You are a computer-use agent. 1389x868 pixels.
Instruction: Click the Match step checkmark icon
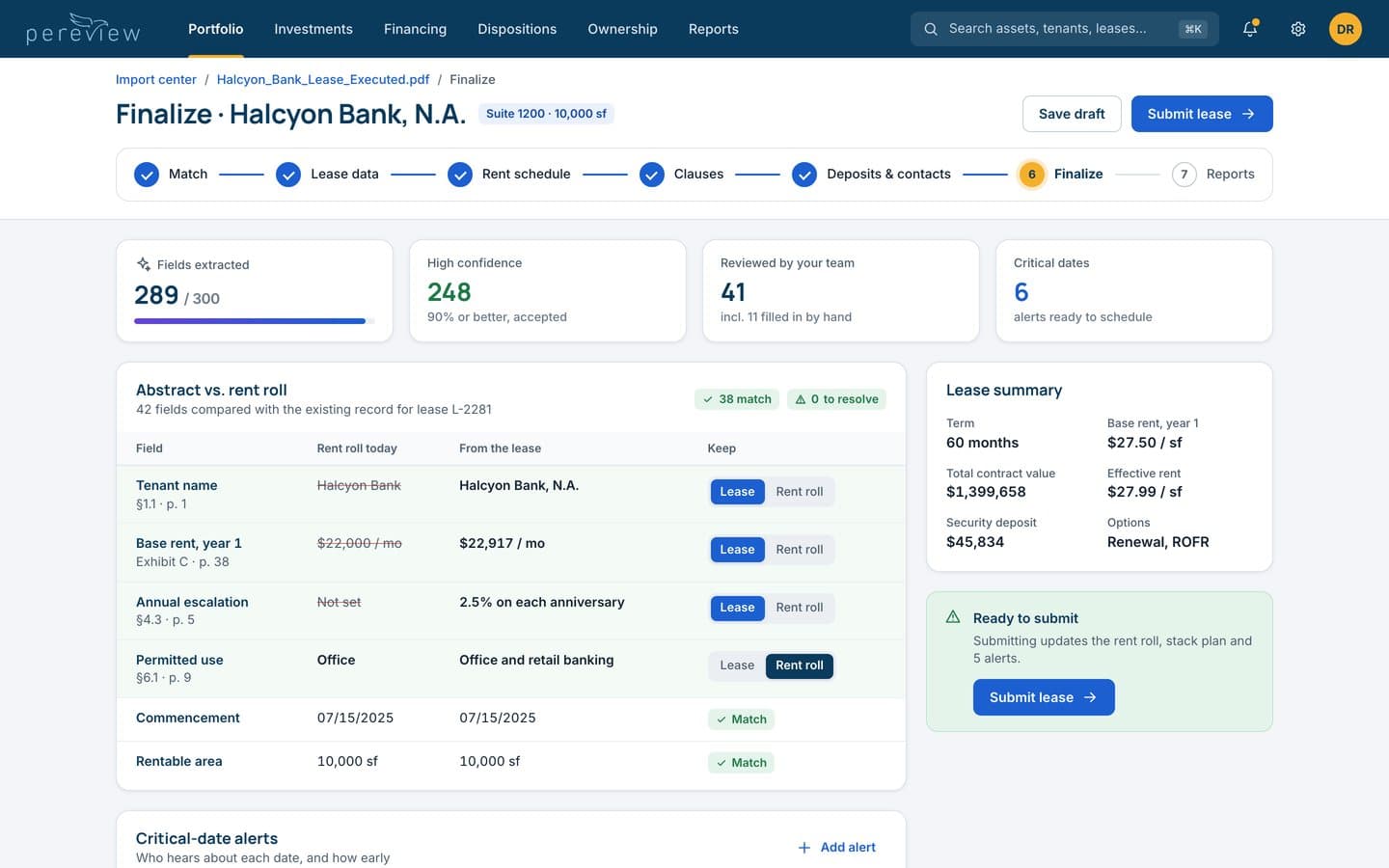(x=147, y=175)
